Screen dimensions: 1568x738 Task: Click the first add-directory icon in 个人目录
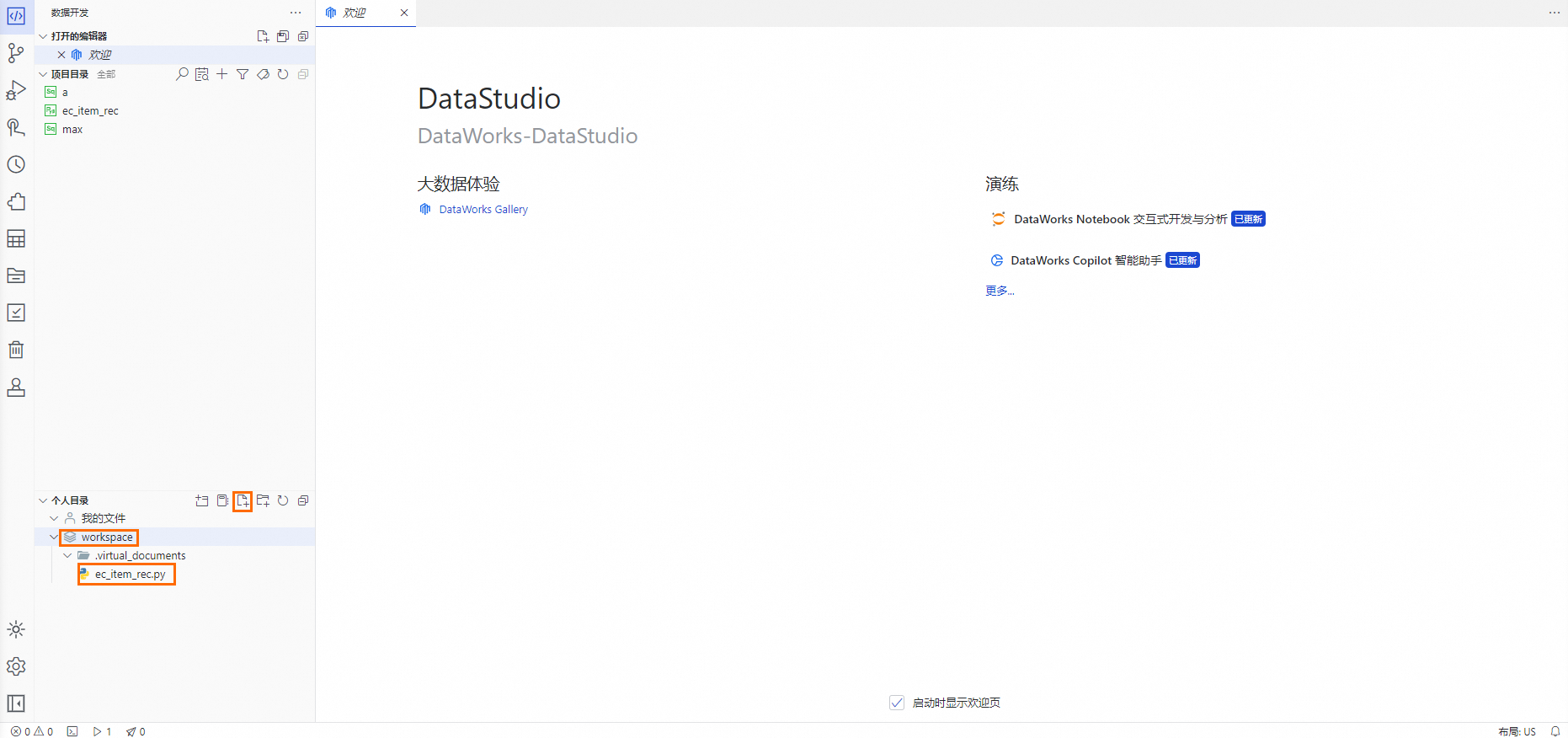click(x=202, y=500)
